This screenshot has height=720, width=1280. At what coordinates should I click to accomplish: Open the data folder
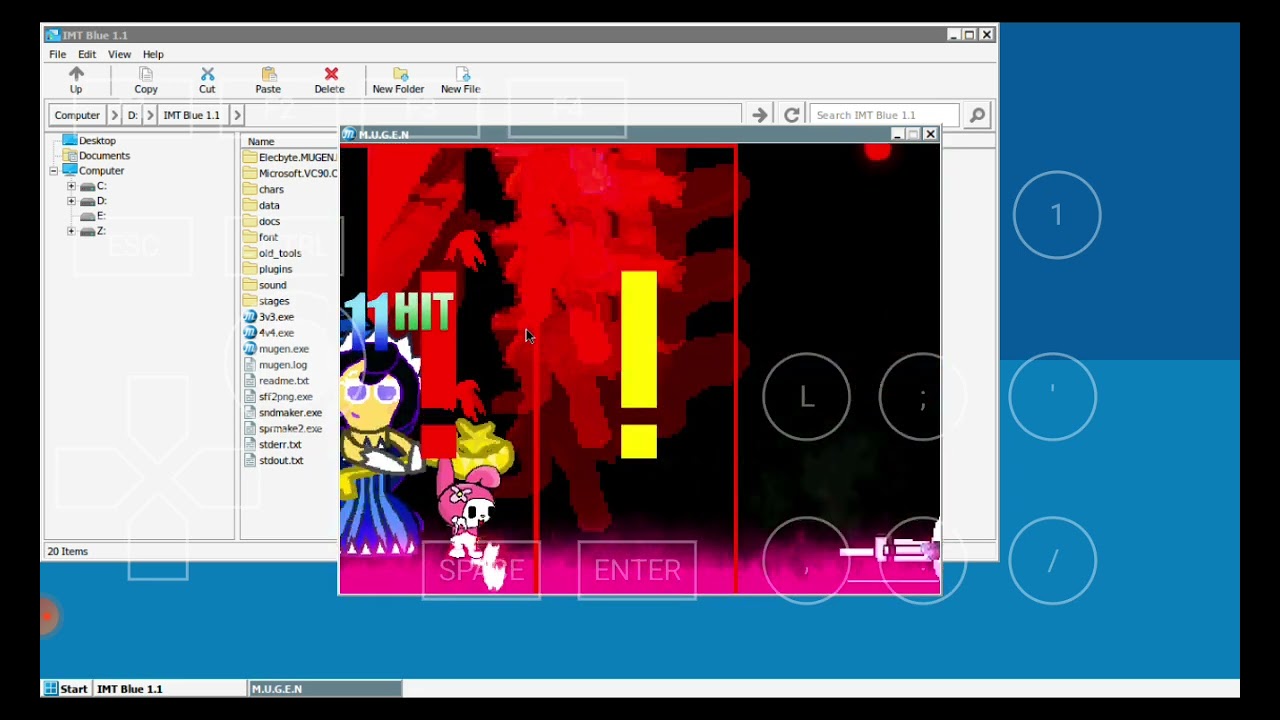pyautogui.click(x=262, y=205)
